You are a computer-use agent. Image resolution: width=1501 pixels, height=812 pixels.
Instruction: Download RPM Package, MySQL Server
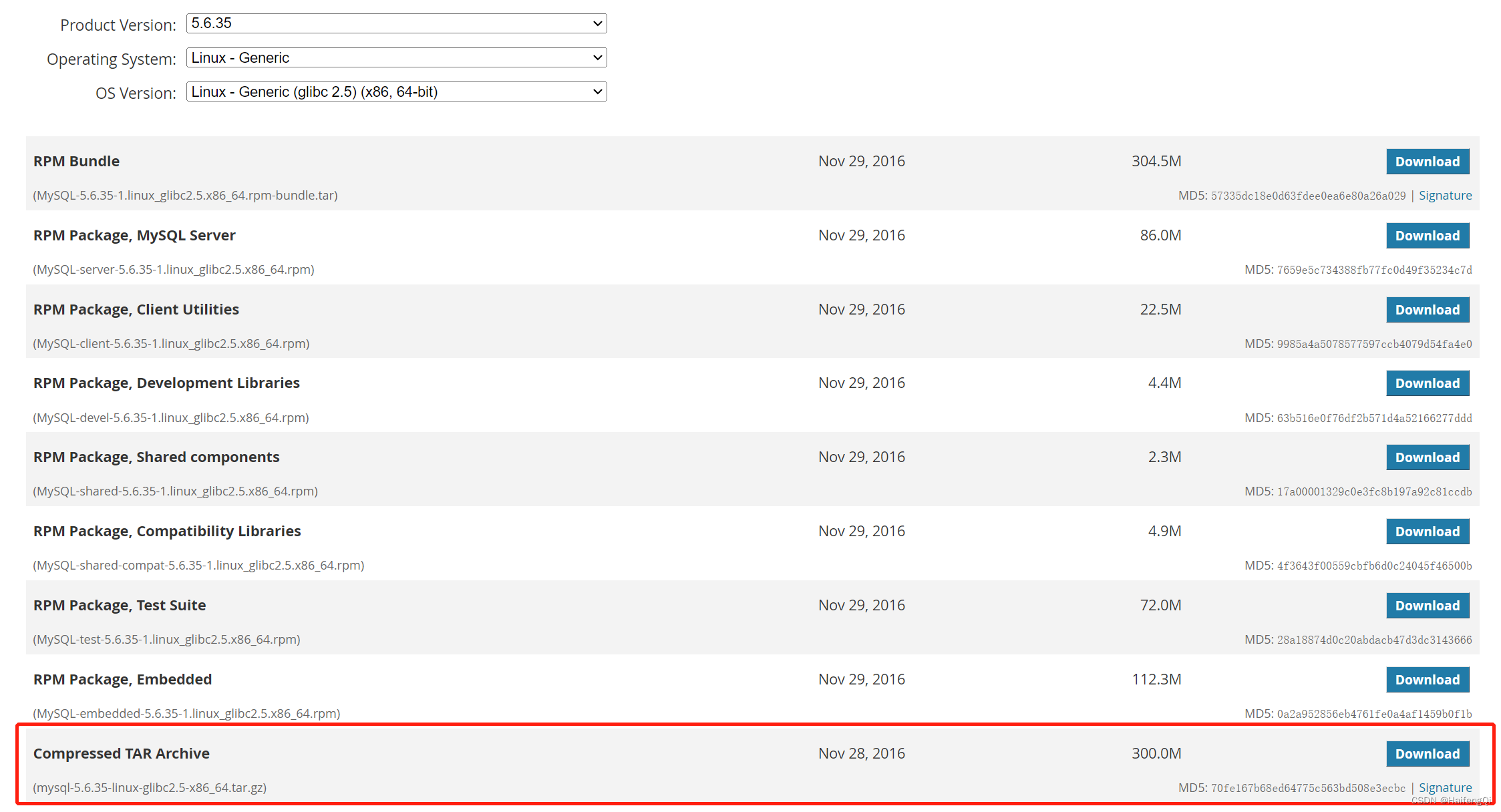point(1428,236)
